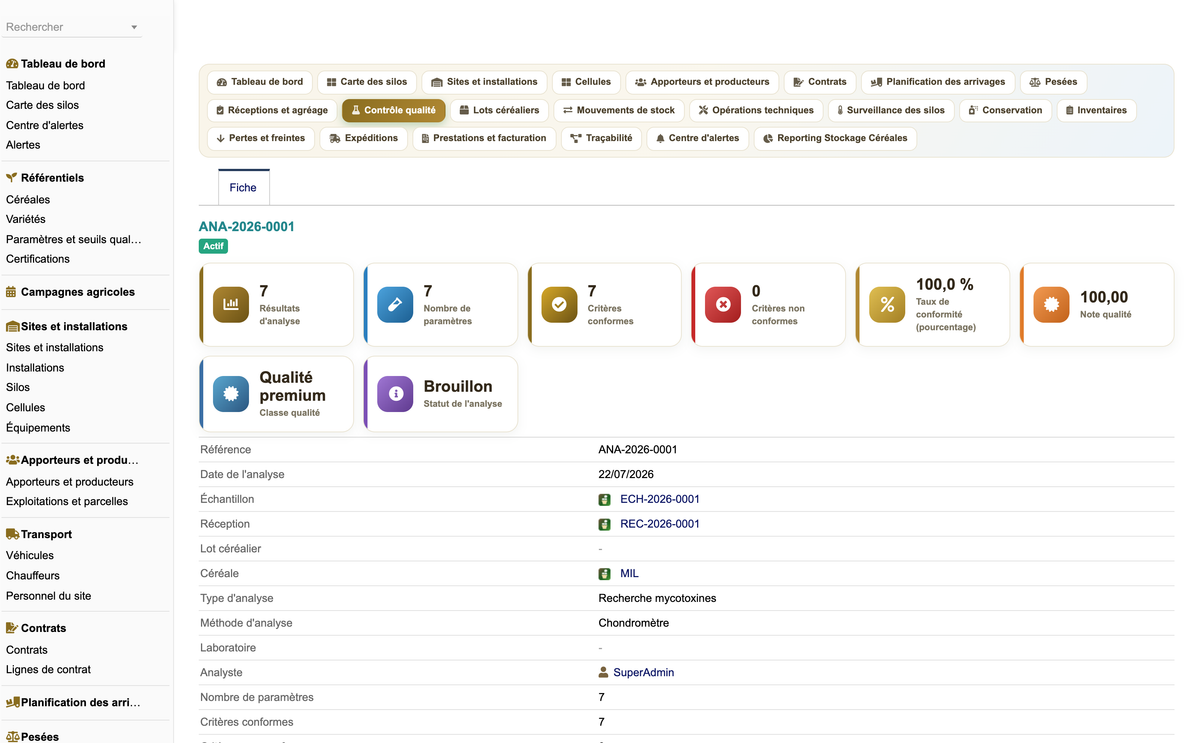The height and width of the screenshot is (743, 1200).
Task: Open the Planification des arrivages top tab
Action: point(939,82)
